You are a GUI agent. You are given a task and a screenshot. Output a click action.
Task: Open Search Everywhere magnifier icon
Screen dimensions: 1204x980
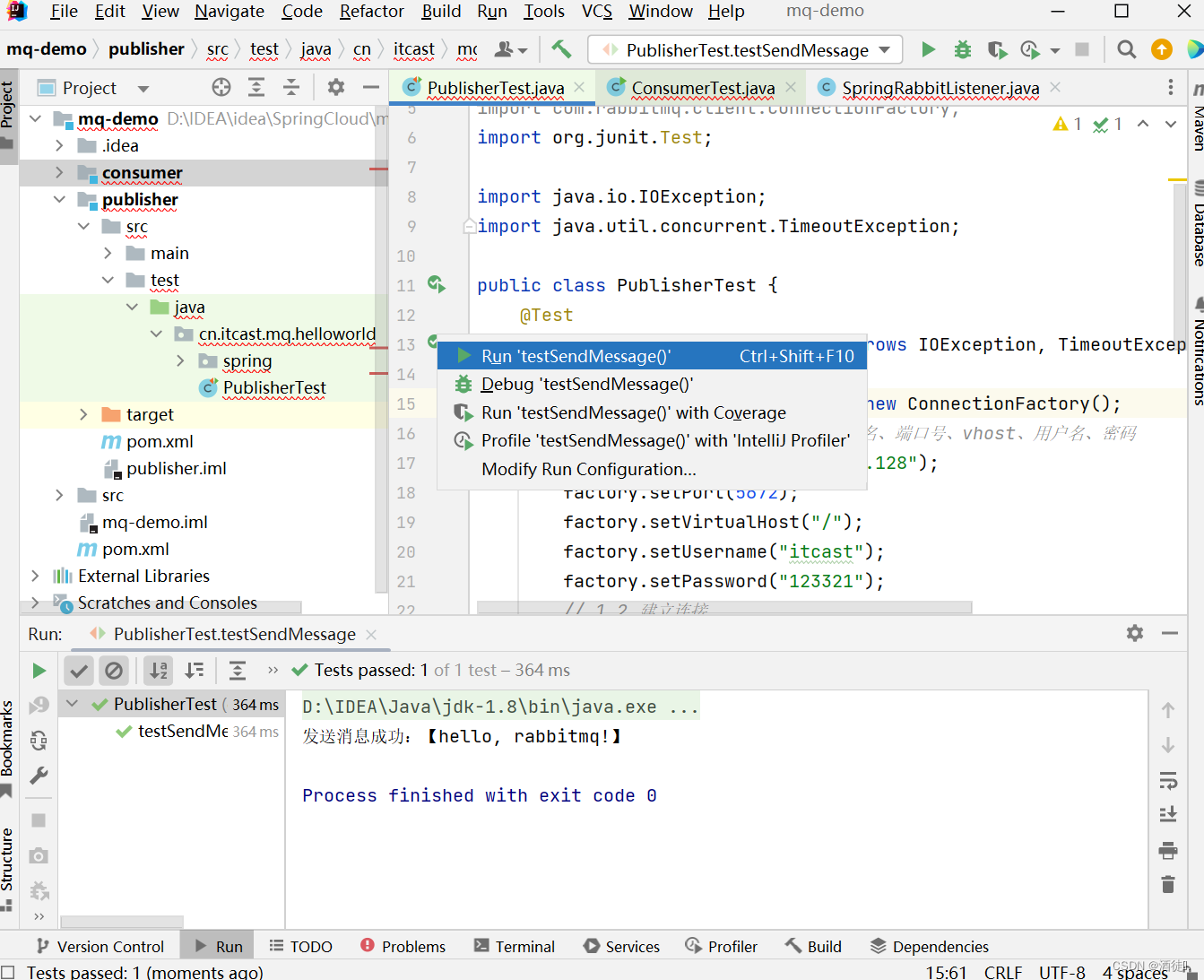[x=1127, y=49]
